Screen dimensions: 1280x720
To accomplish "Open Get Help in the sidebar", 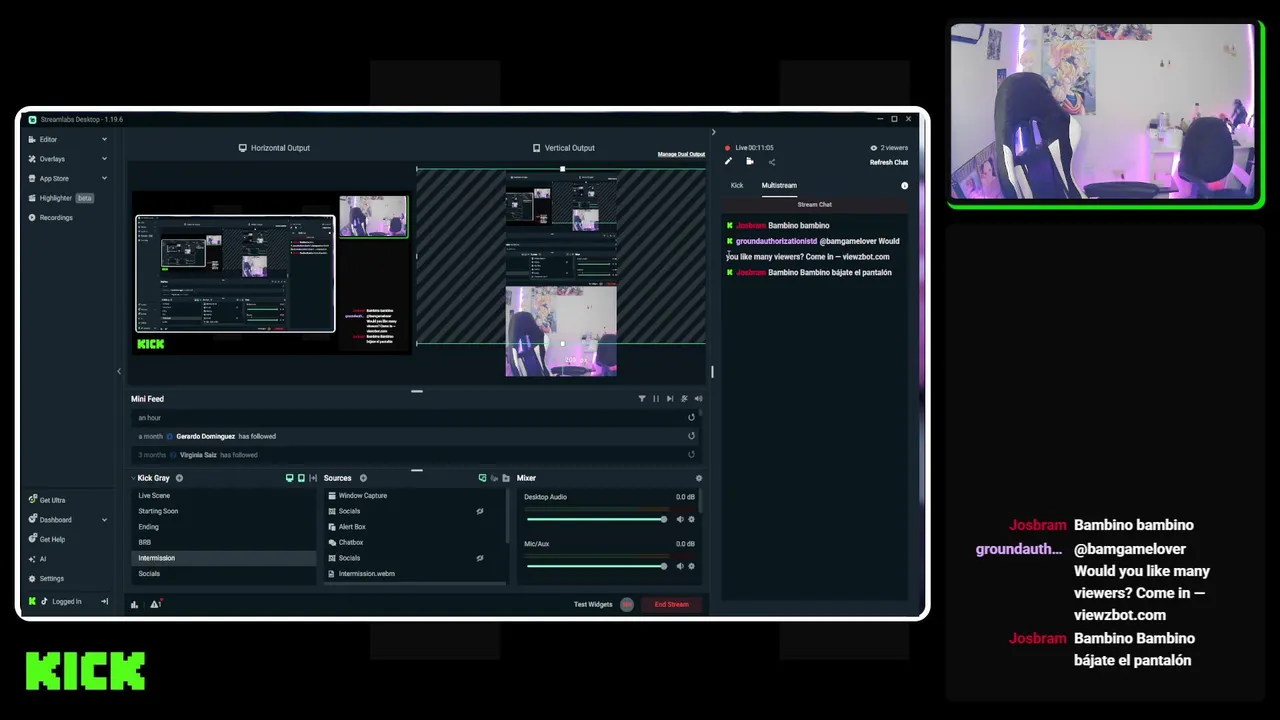I will (x=47, y=539).
